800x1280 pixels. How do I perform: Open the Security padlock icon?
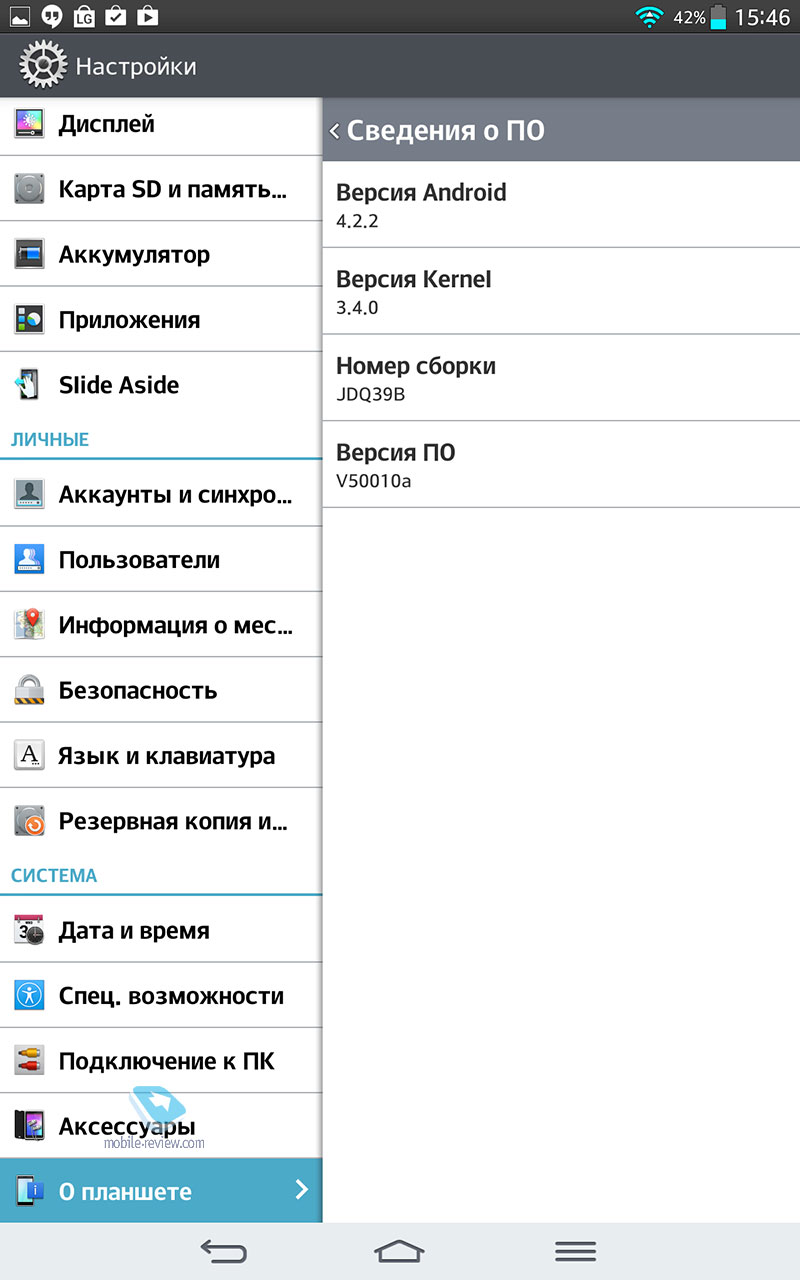coord(29,690)
